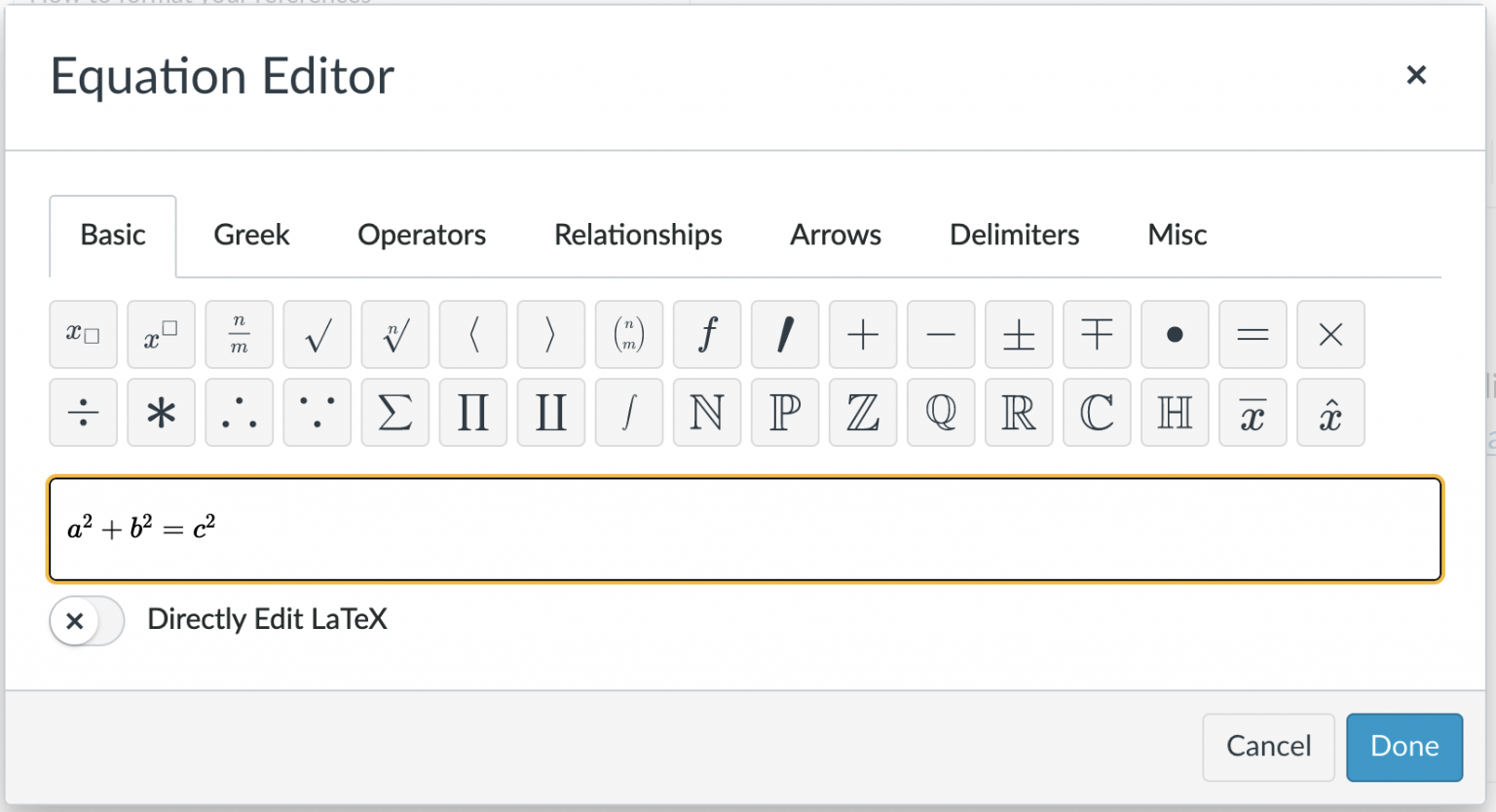
Task: Insert division sign
Action: tap(84, 413)
